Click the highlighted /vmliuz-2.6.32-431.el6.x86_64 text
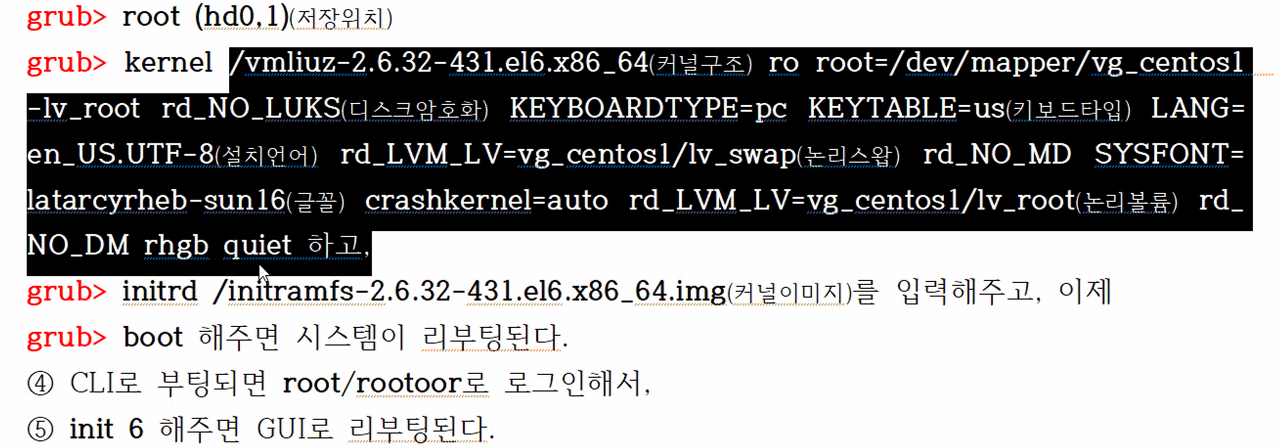Screen dimensions: 1280x448 439,64
